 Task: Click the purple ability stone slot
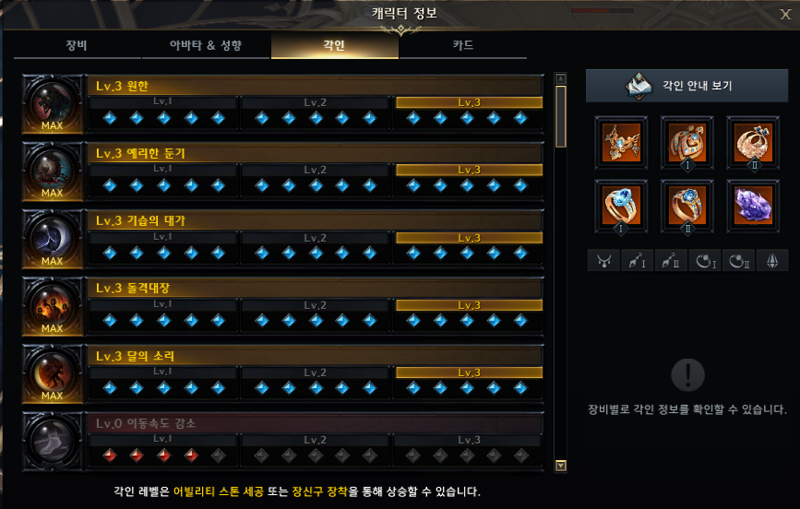click(753, 206)
